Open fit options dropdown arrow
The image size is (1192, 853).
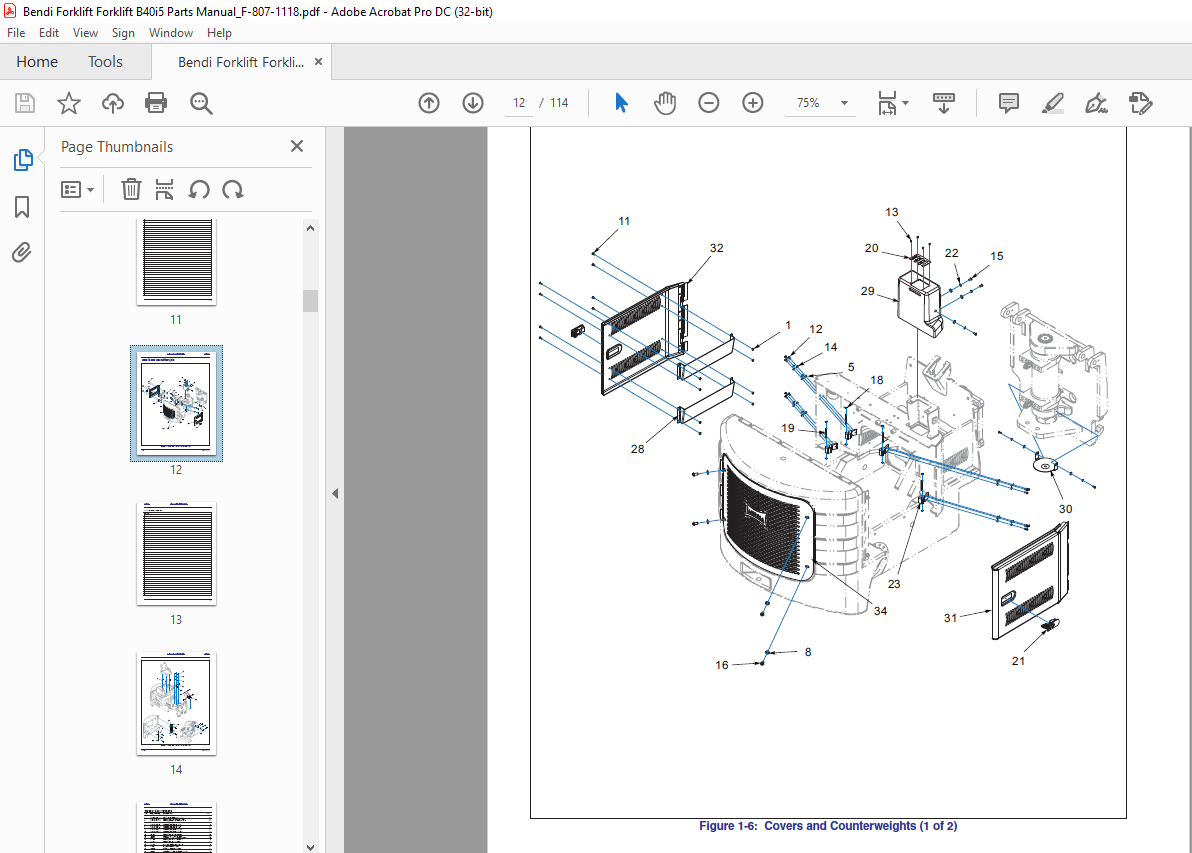(x=905, y=103)
